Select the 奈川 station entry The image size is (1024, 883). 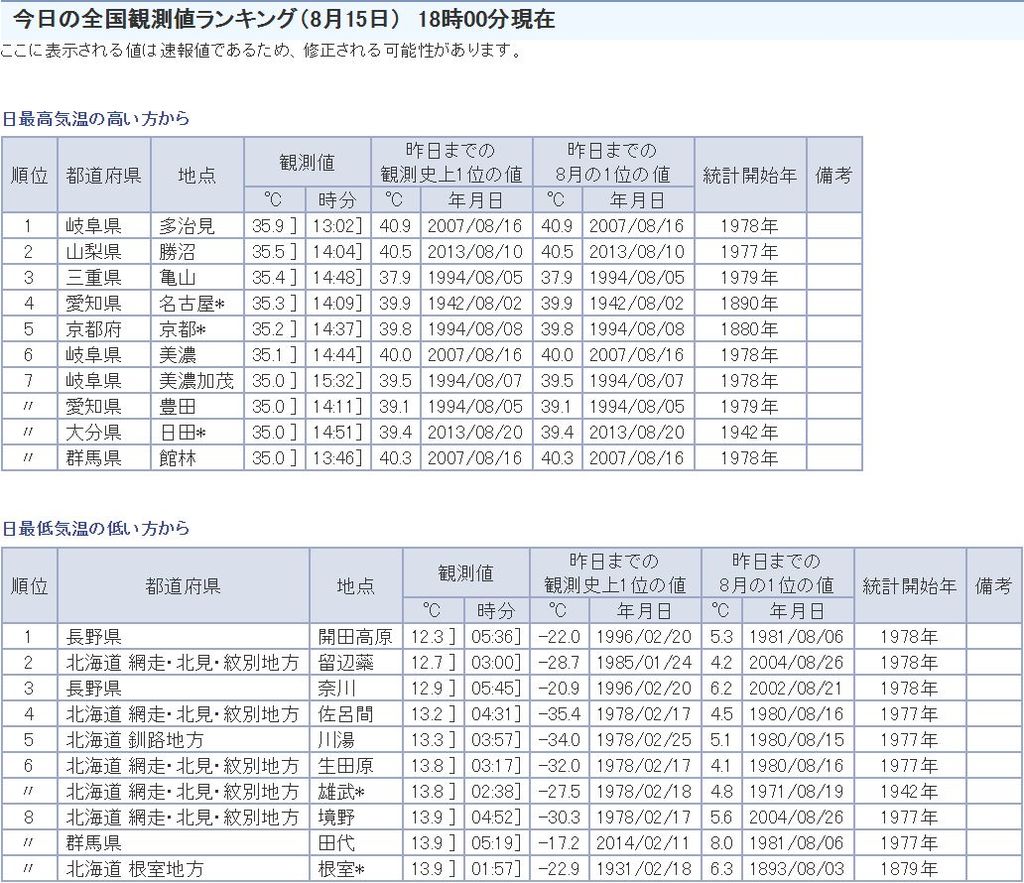click(337, 688)
